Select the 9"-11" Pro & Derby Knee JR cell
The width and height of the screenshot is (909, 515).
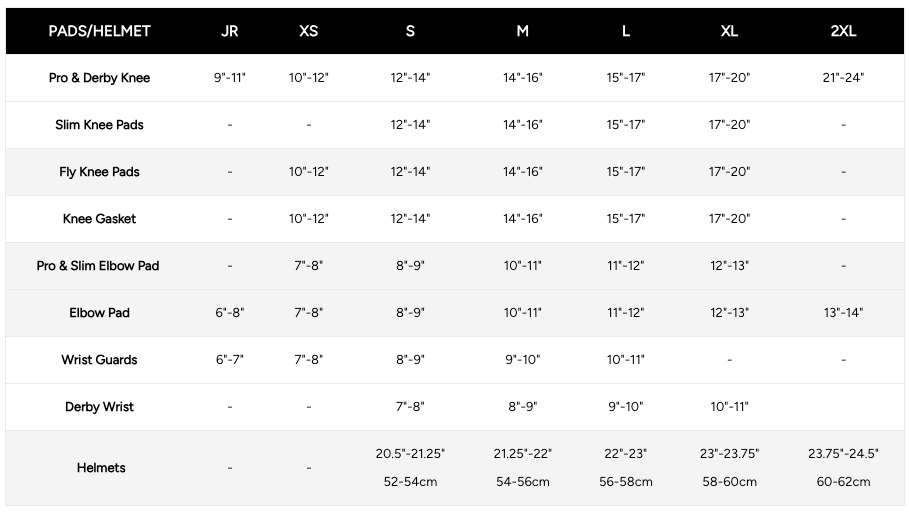point(229,78)
